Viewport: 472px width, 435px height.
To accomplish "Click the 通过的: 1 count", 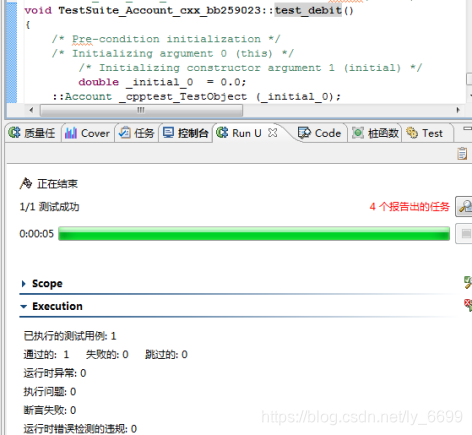I will click(x=46, y=354).
